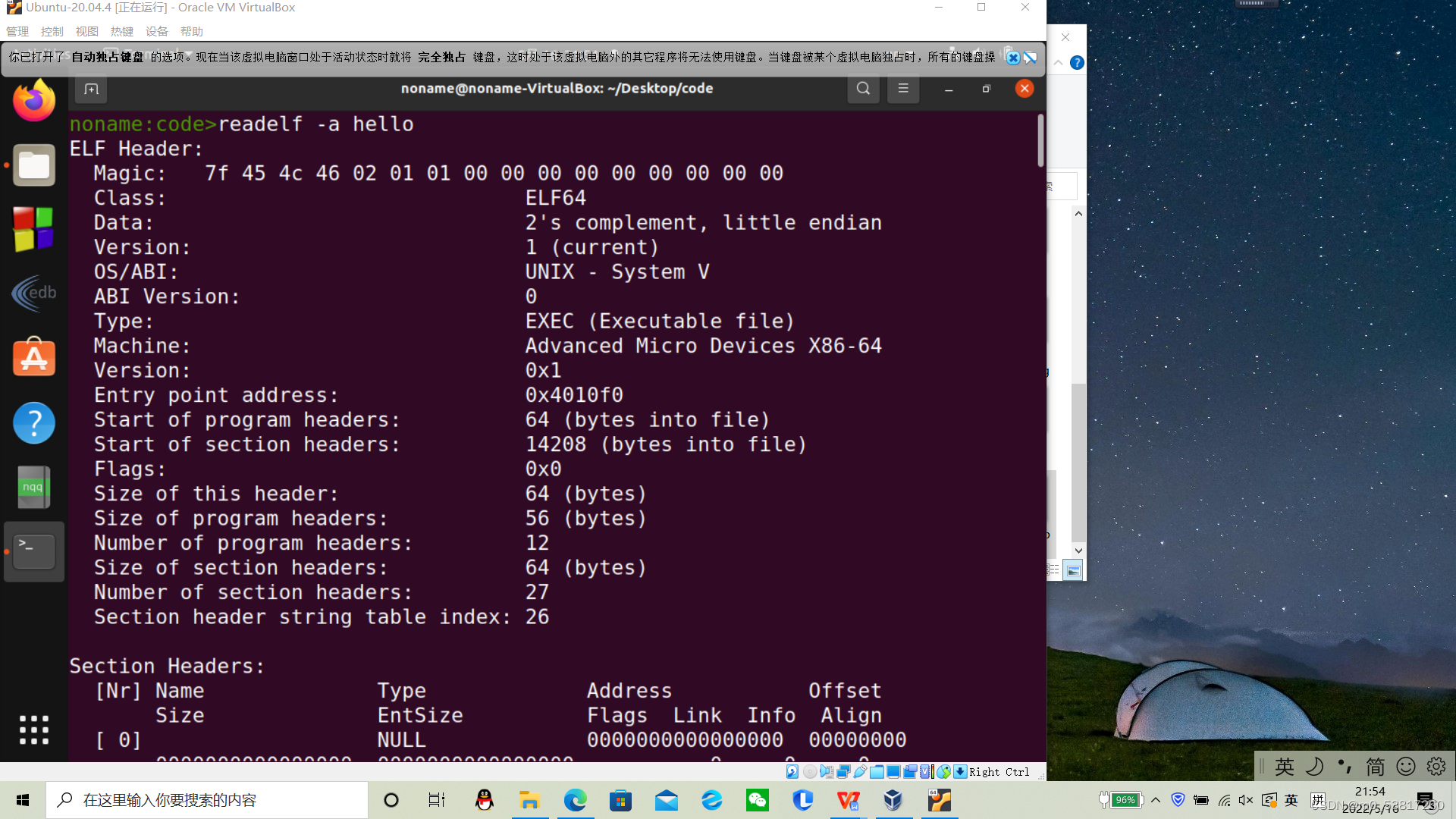1456x819 pixels.
Task: Open the 设备 menu in VirtualBox
Action: tap(157, 31)
